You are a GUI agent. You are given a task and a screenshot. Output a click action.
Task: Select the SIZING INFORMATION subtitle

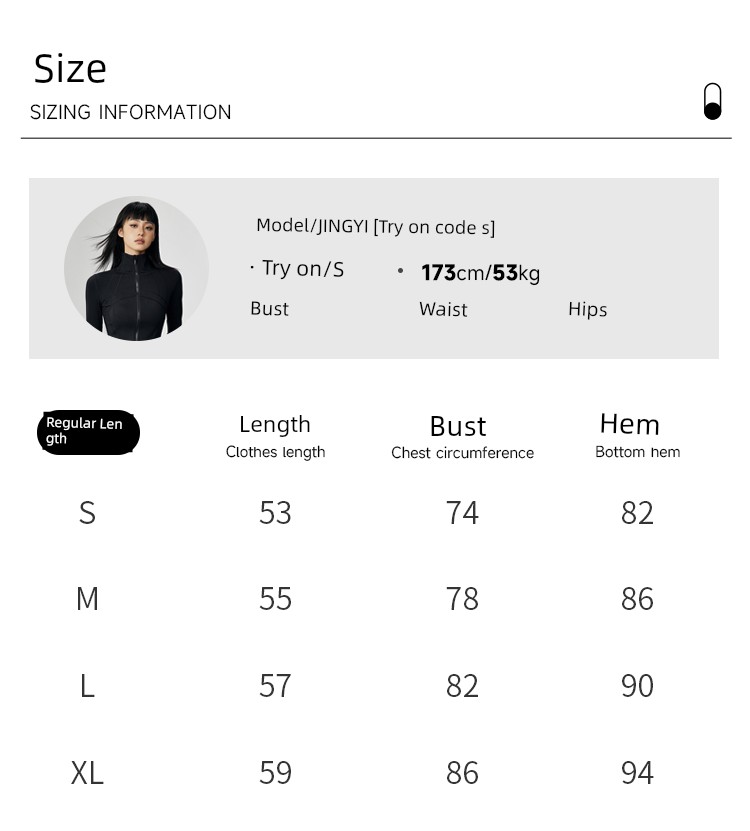click(131, 112)
